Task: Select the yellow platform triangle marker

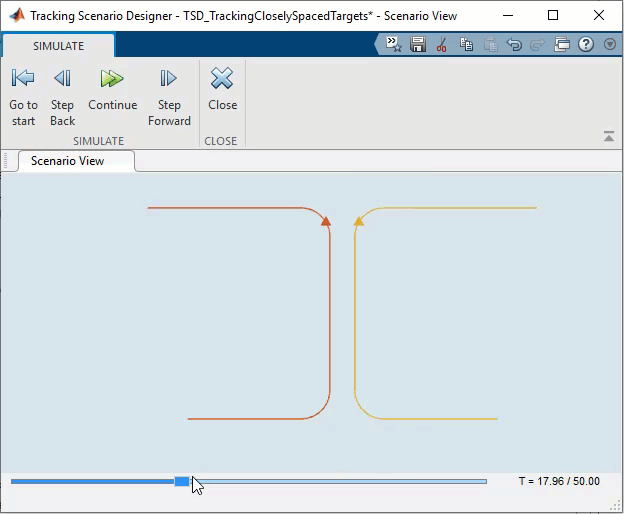Action: 359,221
